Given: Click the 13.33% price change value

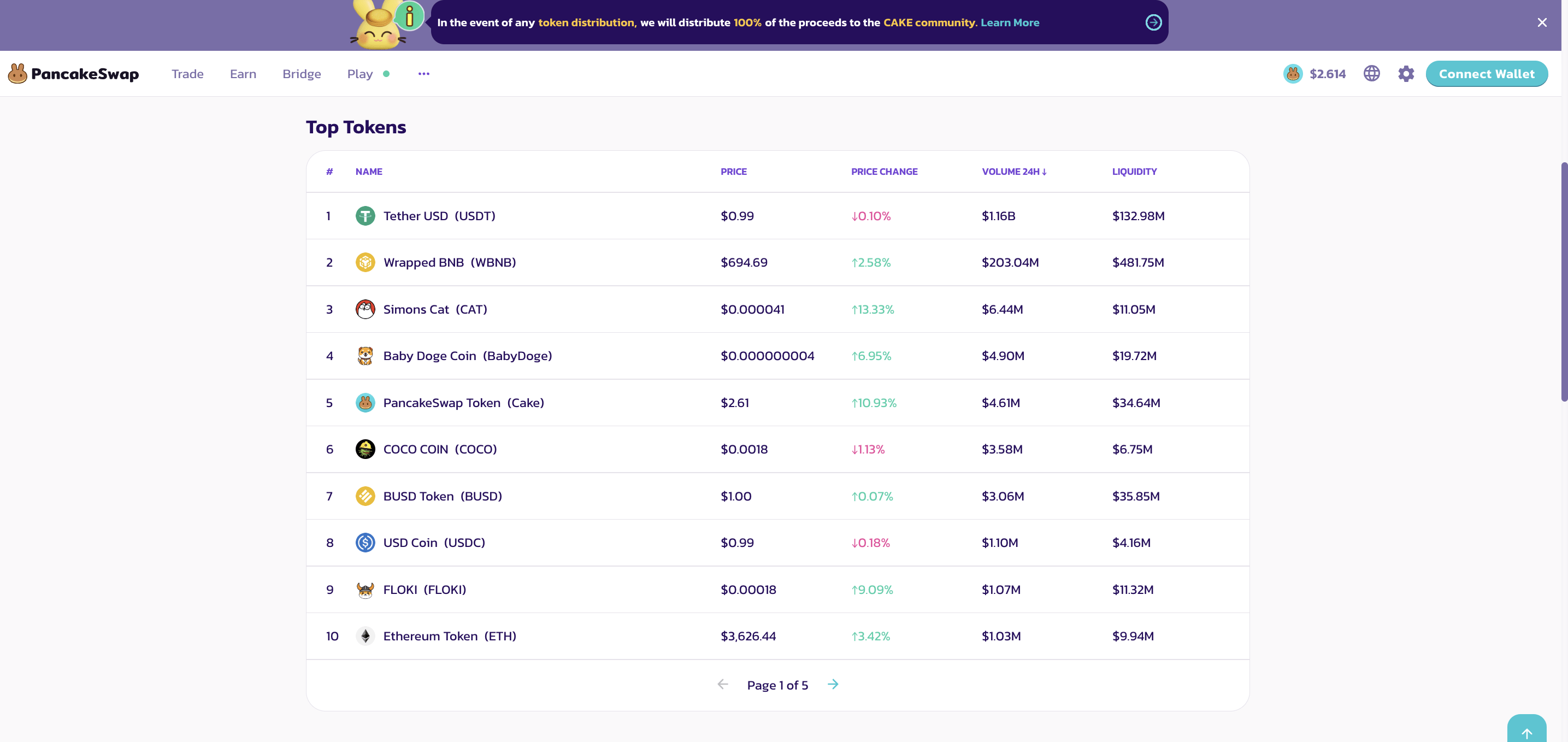Looking at the screenshot, I should [x=873, y=309].
